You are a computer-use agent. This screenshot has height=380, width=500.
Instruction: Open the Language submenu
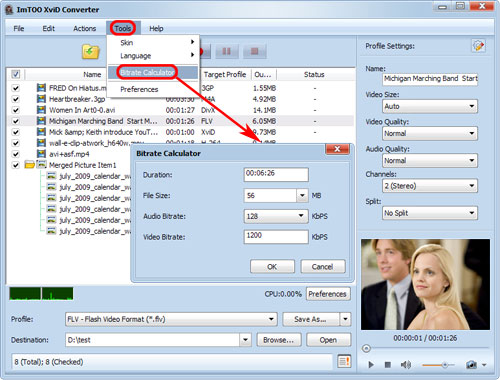tap(153, 56)
